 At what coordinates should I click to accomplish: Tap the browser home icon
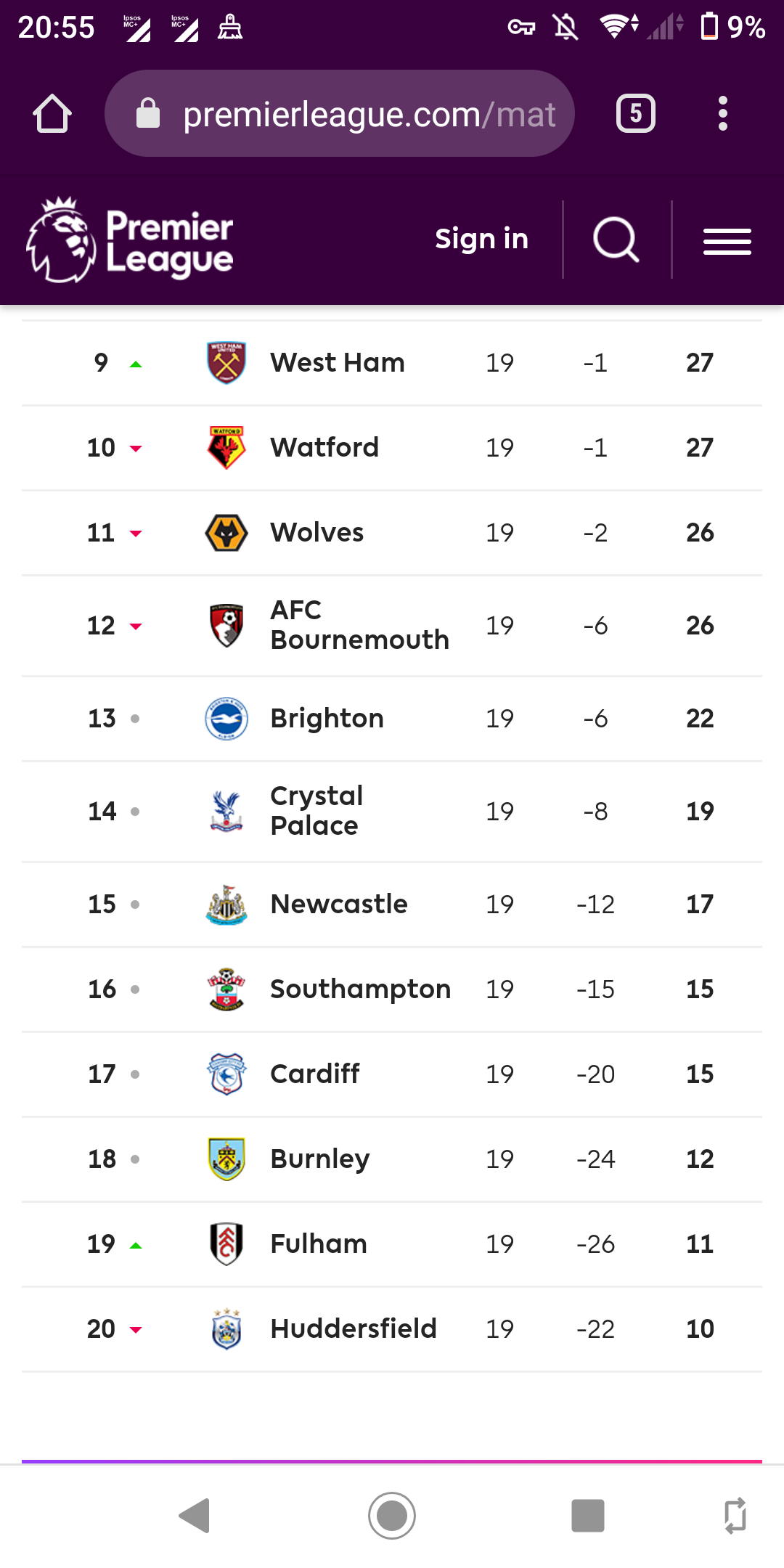pos(52,114)
